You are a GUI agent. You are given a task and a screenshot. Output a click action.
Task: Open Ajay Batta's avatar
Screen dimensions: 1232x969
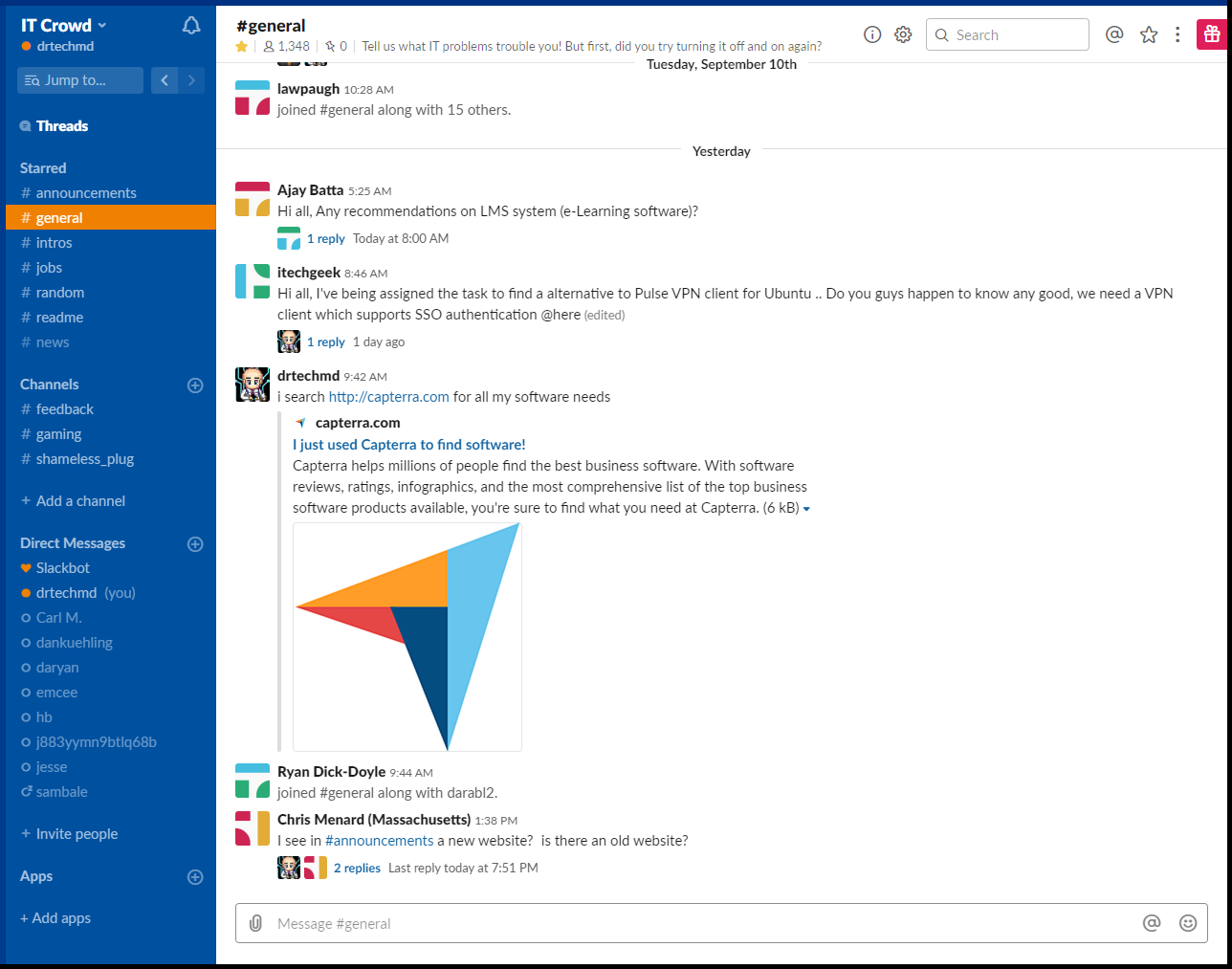pyautogui.click(x=253, y=199)
